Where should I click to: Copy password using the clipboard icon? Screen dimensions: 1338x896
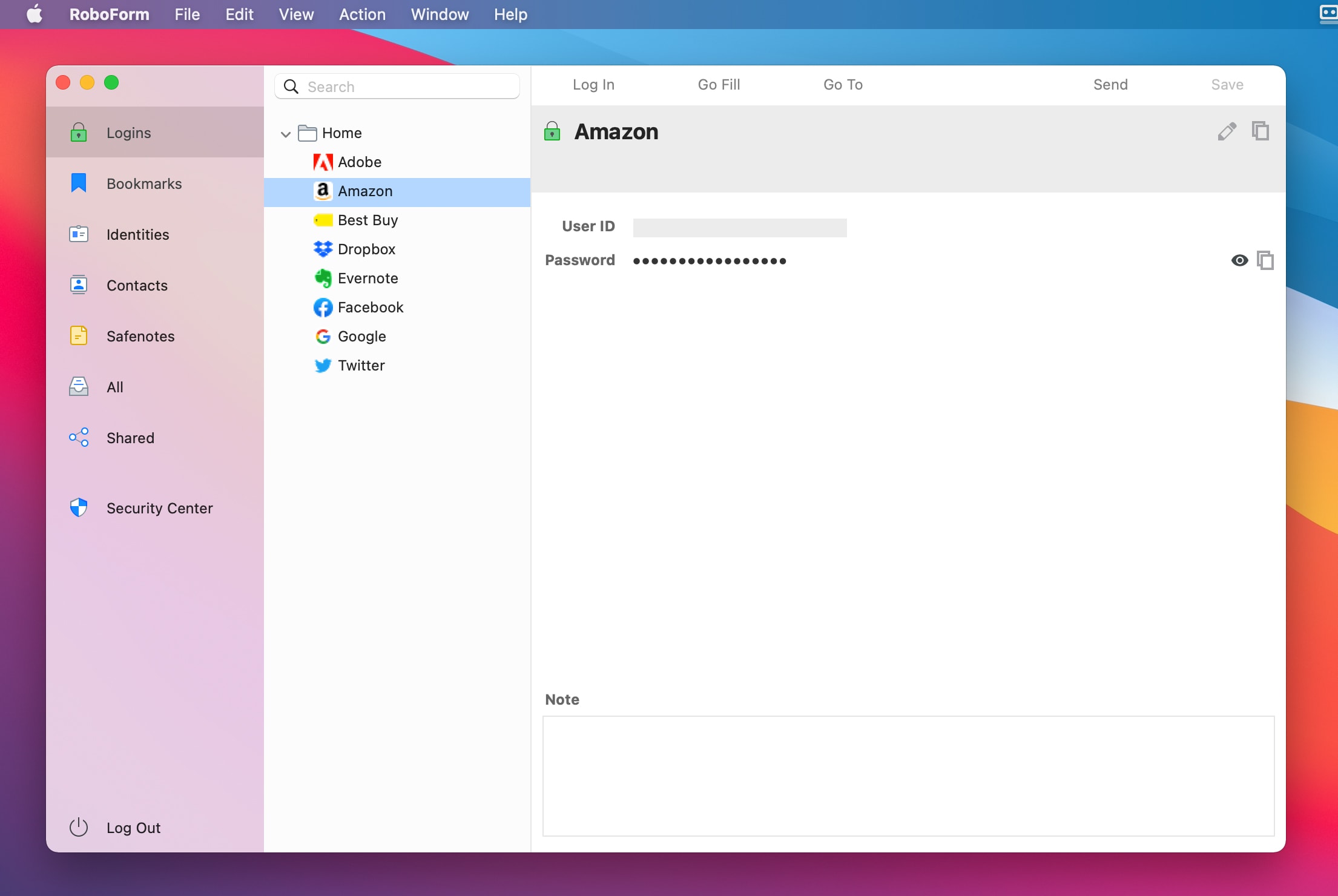(x=1265, y=260)
